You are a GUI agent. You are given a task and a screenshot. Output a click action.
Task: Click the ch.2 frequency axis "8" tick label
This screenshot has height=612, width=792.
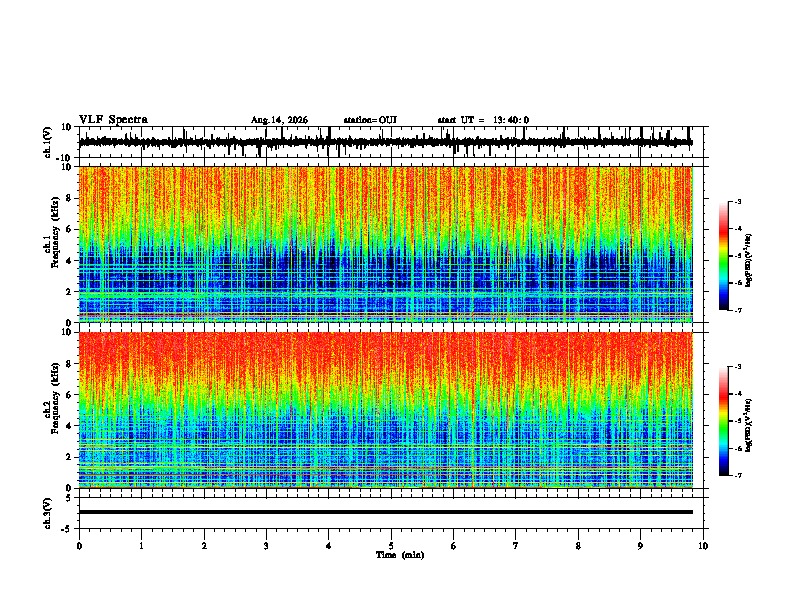69,364
